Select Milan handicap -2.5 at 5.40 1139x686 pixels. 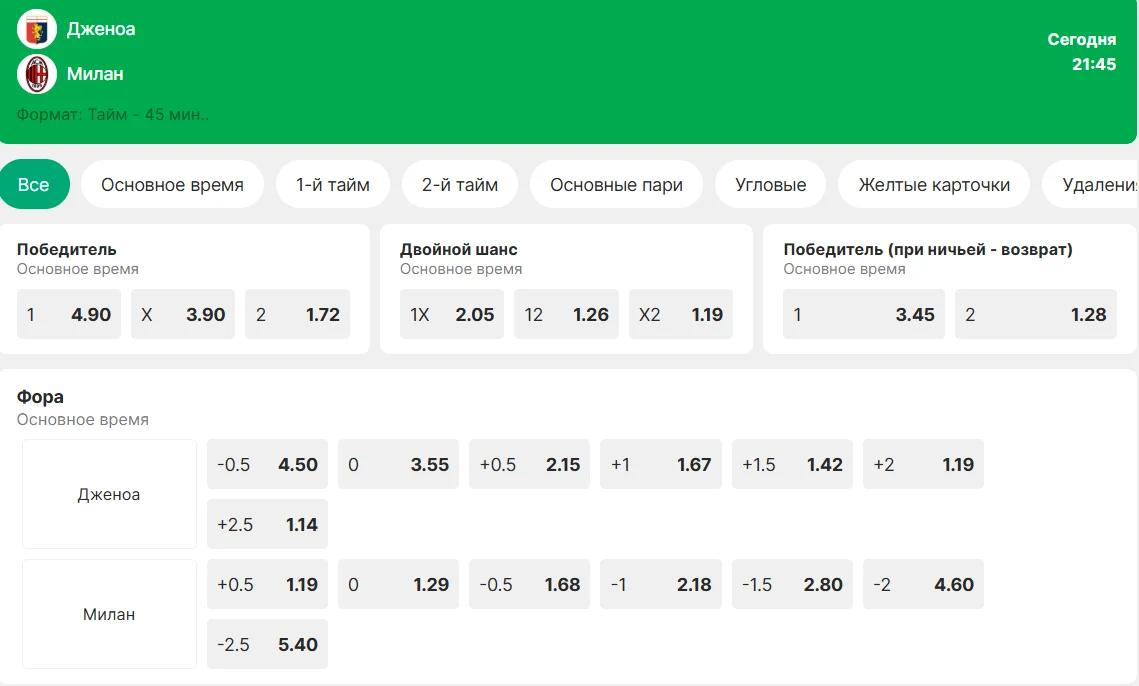(267, 645)
